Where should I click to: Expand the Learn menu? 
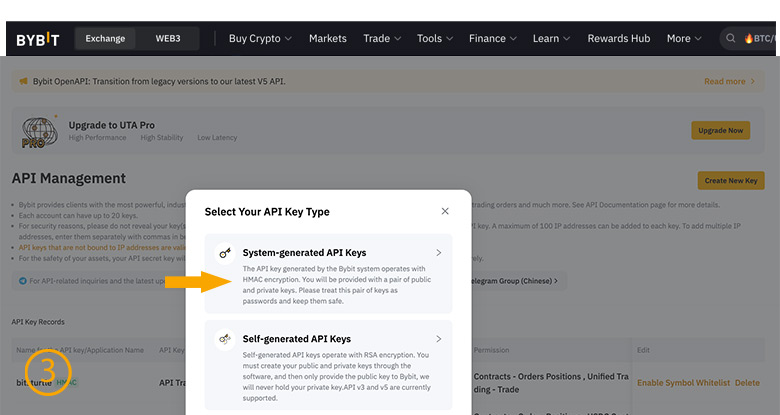[x=551, y=38]
